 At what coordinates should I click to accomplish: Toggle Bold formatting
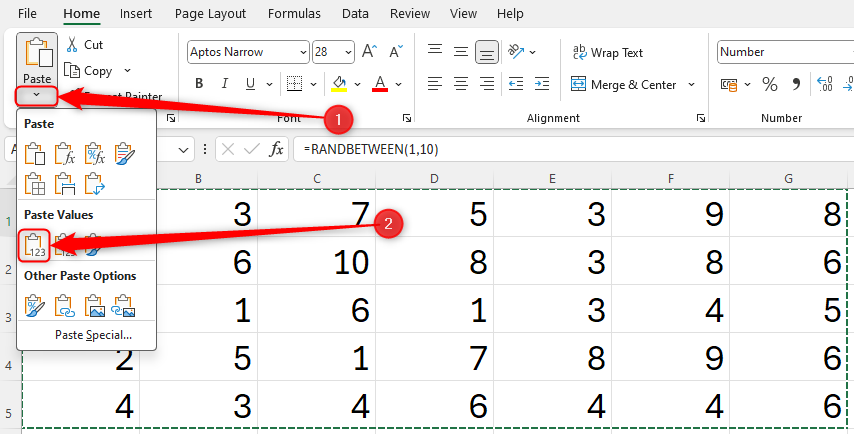coord(199,84)
